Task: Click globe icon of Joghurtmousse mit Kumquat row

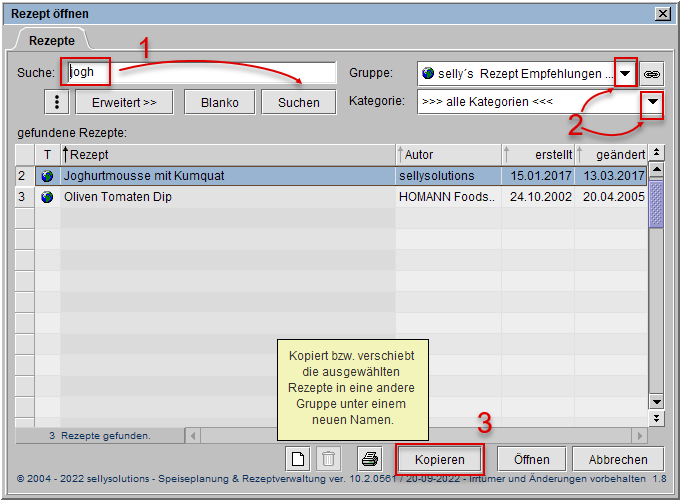Action: (x=47, y=175)
